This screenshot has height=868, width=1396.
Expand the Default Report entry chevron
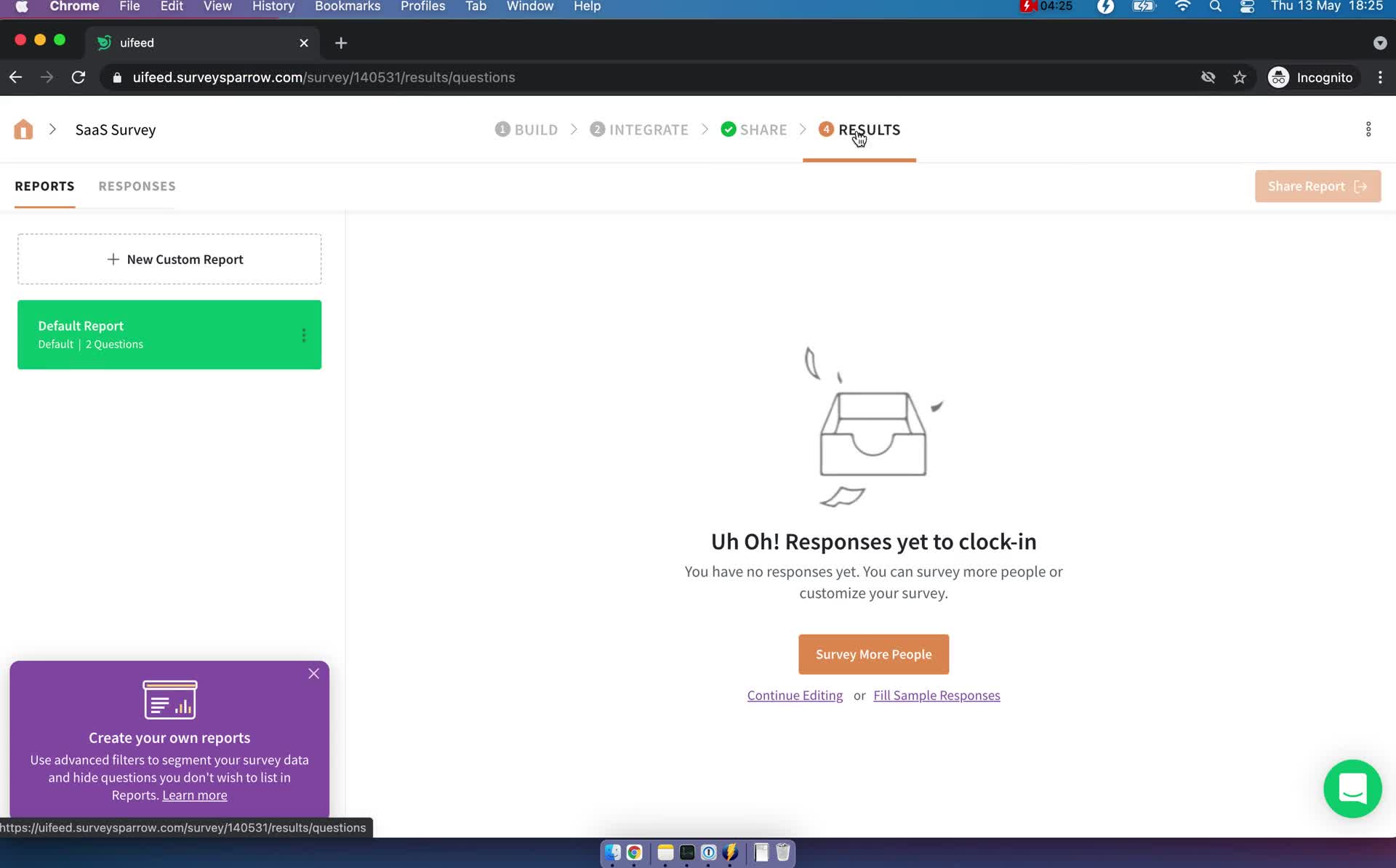pos(305,335)
